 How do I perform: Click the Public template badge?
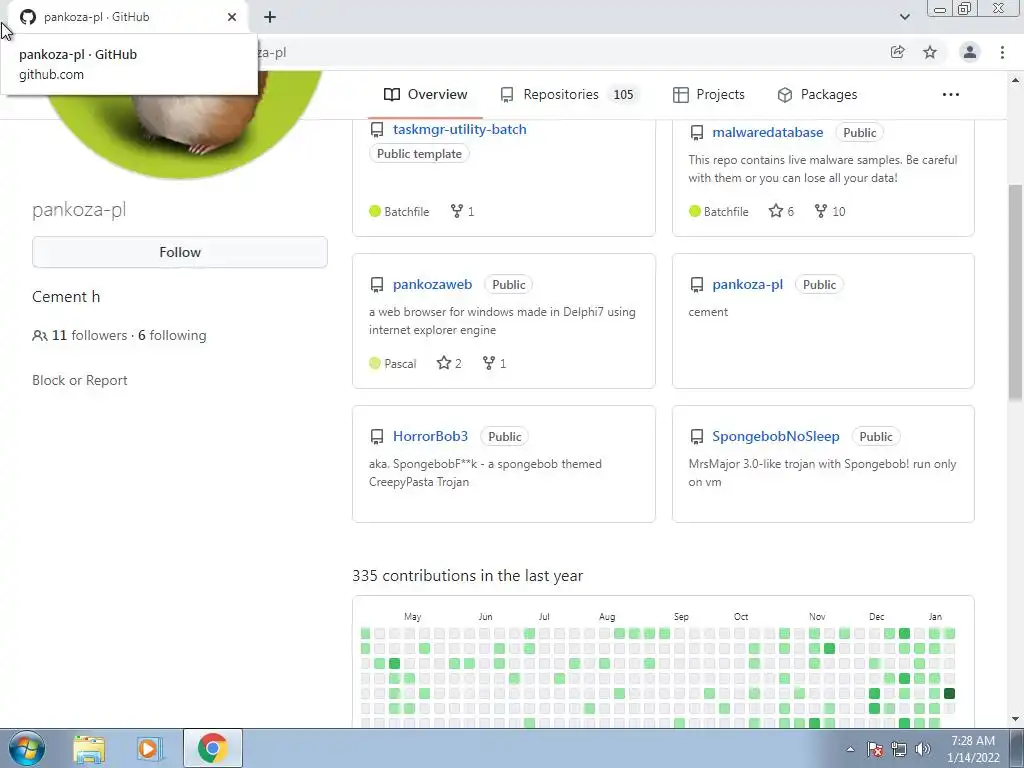click(419, 154)
